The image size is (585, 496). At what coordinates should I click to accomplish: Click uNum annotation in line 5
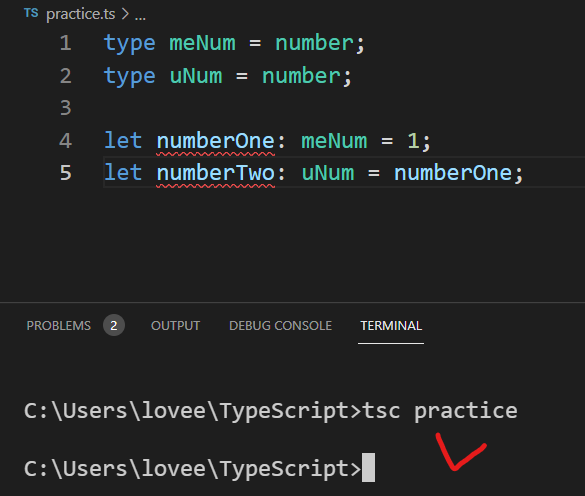[x=328, y=173]
